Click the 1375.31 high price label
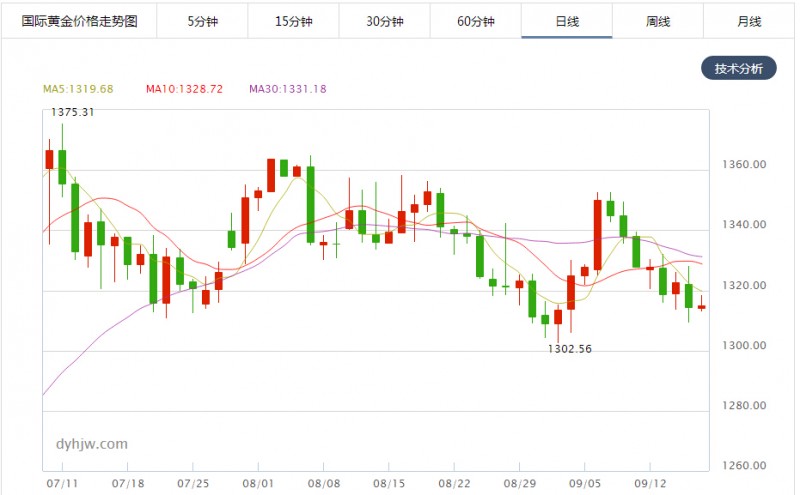The image size is (800, 495). pyautogui.click(x=72, y=112)
